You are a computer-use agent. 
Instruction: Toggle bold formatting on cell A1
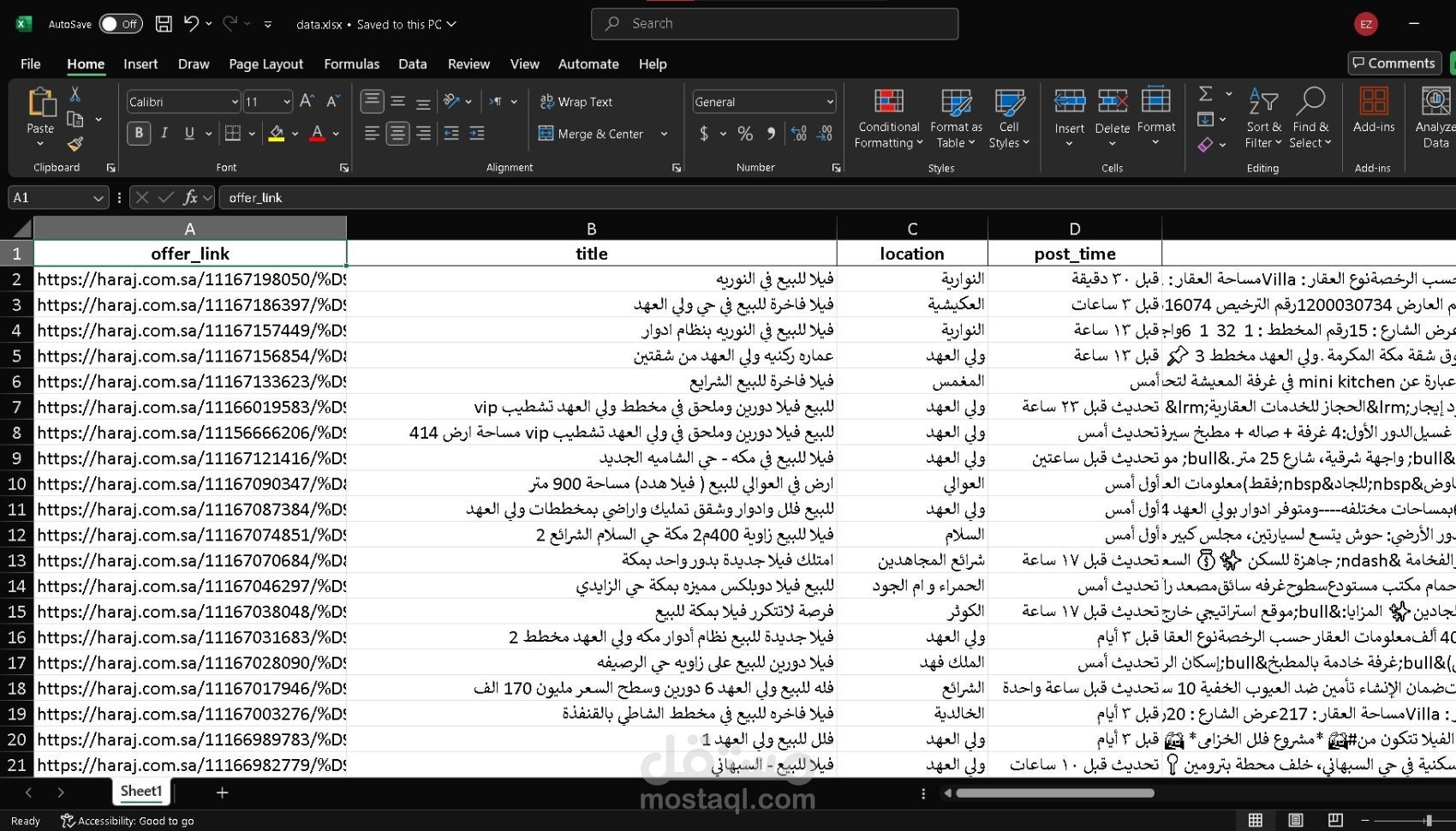tap(138, 133)
